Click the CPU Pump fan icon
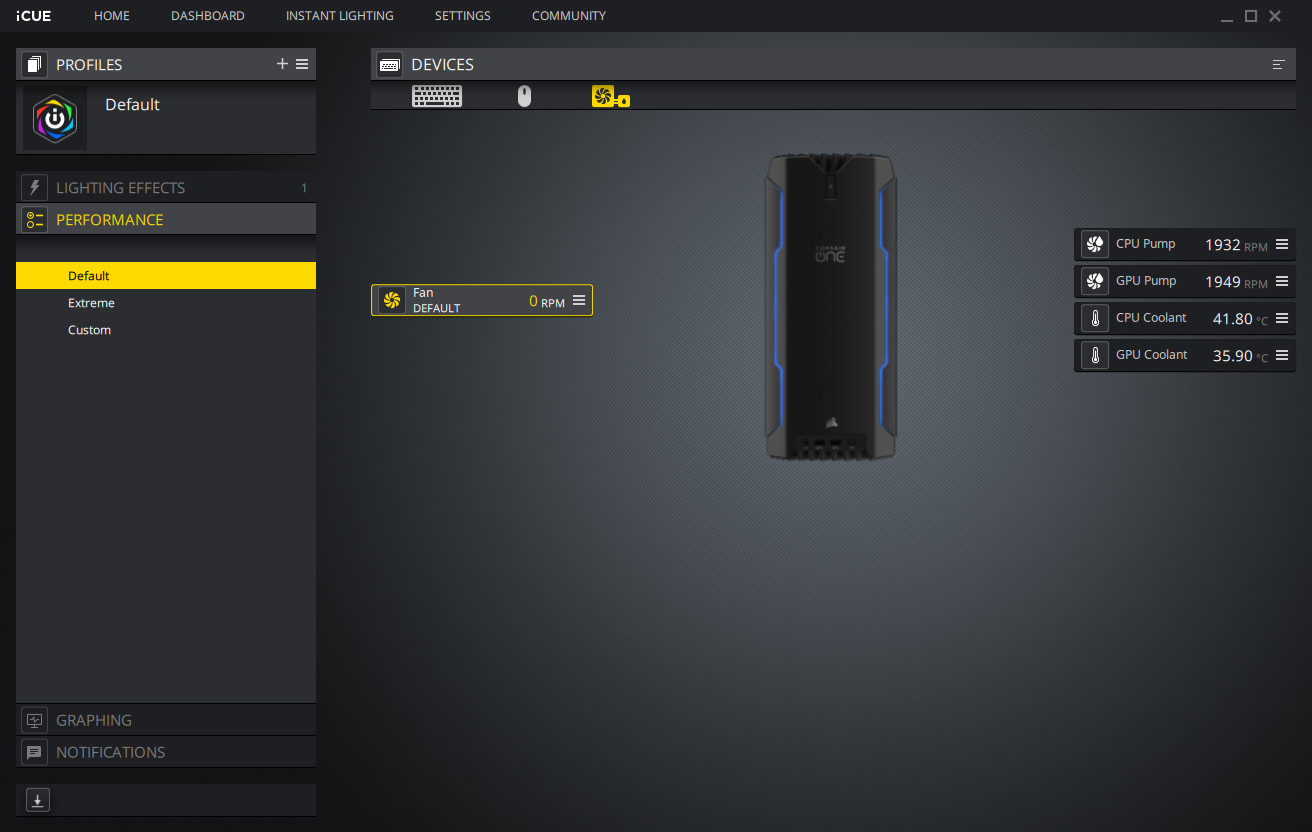This screenshot has width=1312, height=832. [x=1095, y=244]
